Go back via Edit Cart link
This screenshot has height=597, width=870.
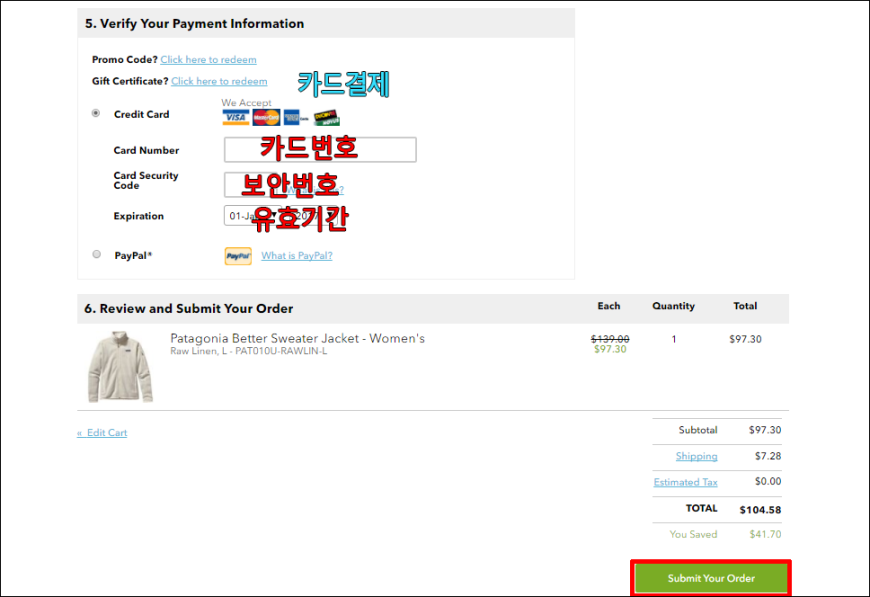pos(102,433)
